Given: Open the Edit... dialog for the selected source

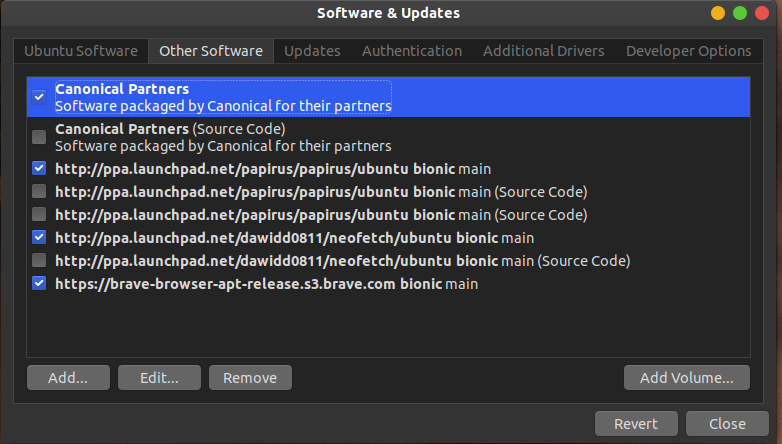Looking at the screenshot, I should [159, 378].
